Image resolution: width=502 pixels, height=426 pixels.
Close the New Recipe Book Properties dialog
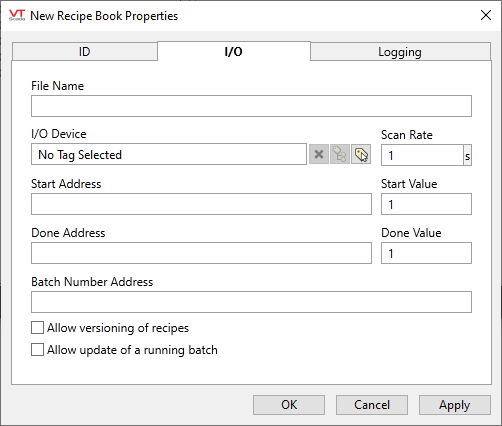tap(486, 15)
